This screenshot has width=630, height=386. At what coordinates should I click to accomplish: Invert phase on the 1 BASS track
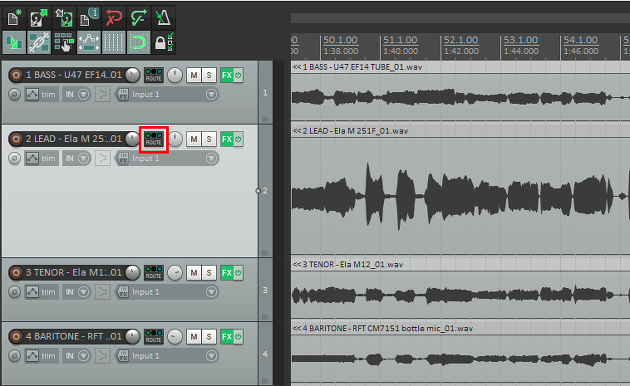click(x=14, y=94)
